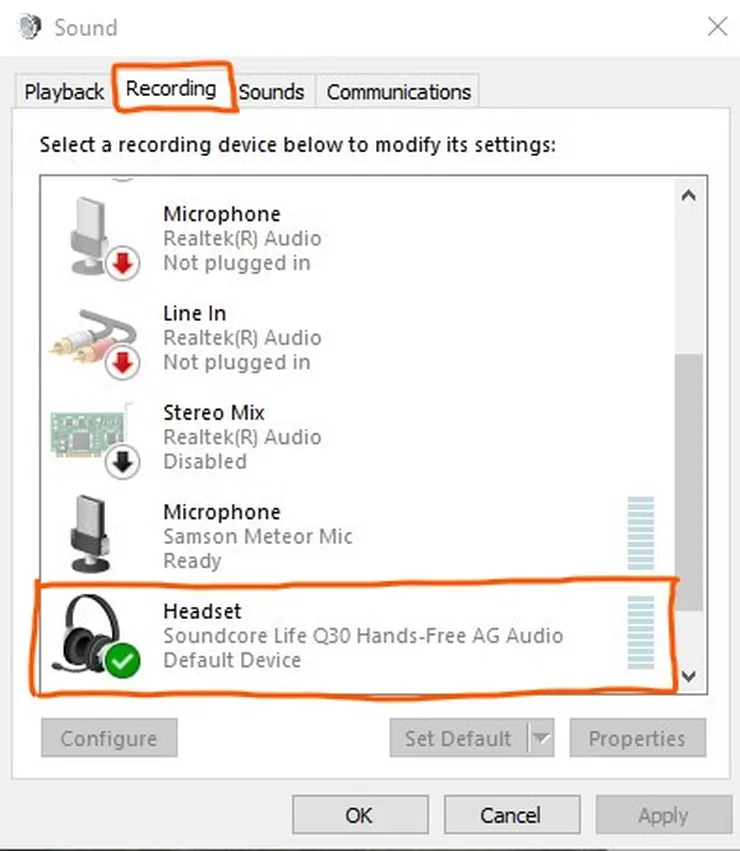Viewport: 740px width, 851px height.
Task: Click the Line In RCA cable icon
Action: (92, 336)
